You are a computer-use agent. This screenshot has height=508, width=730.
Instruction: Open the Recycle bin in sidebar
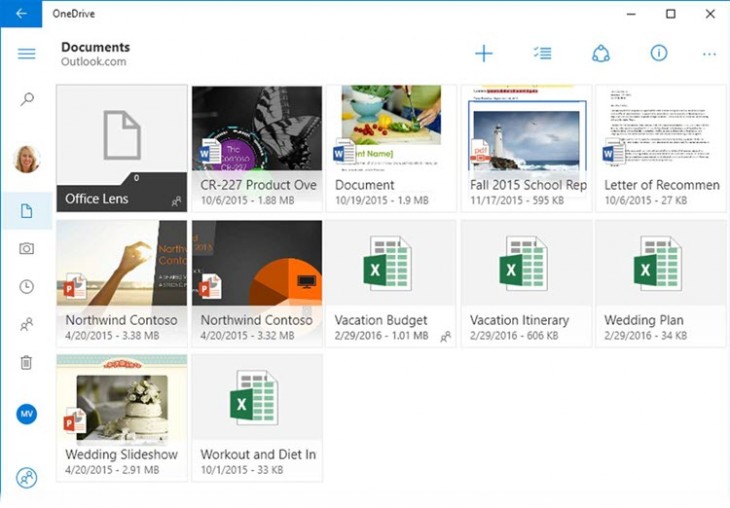tap(27, 362)
